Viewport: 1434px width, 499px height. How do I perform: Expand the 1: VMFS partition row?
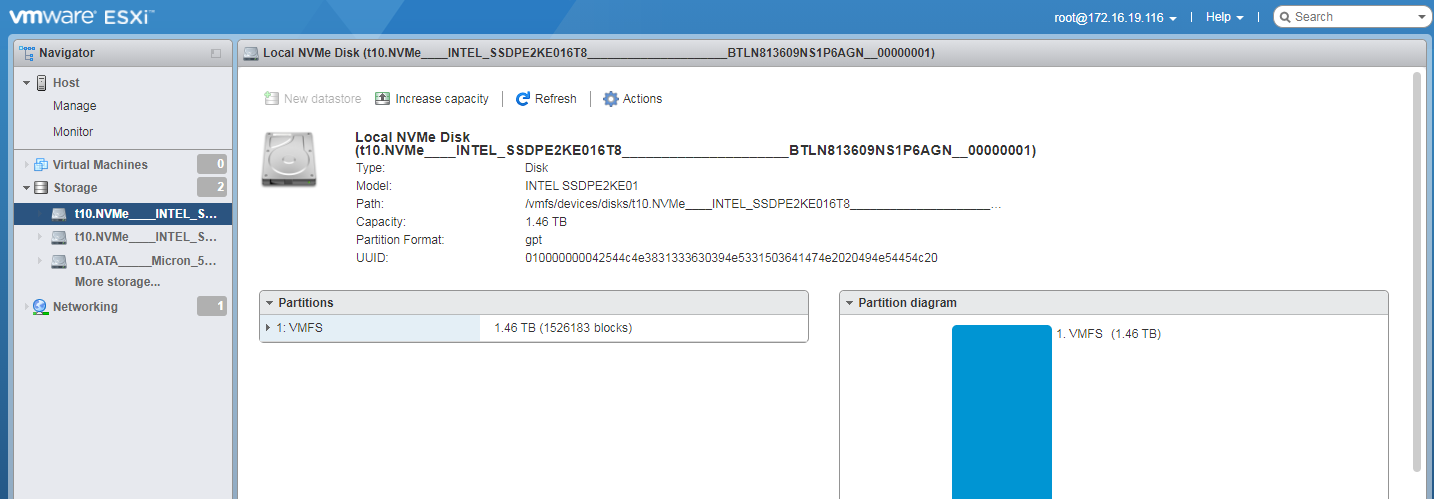pyautogui.click(x=268, y=328)
